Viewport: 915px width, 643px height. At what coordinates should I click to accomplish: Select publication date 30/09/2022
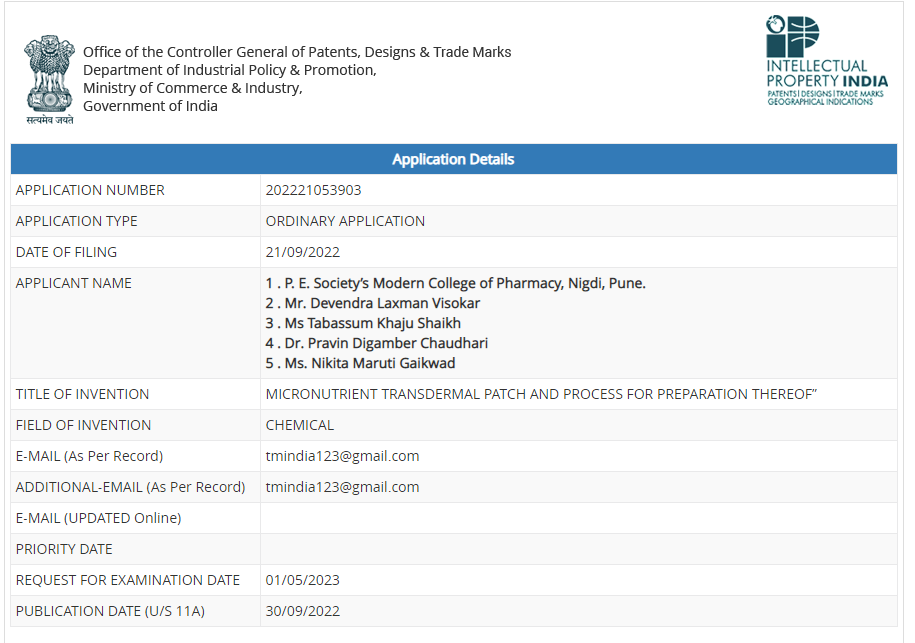click(x=302, y=611)
